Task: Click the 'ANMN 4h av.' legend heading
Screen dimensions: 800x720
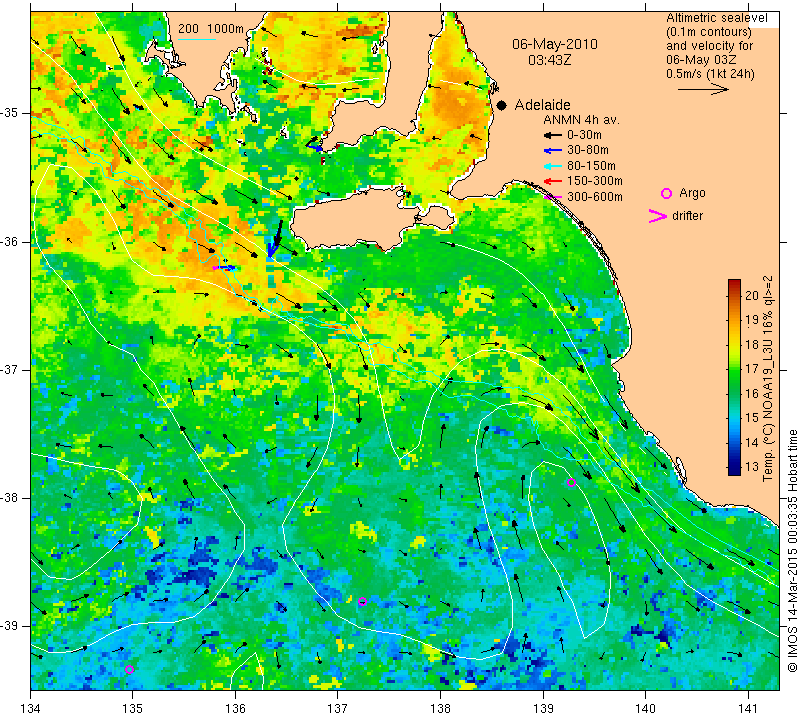Action: click(581, 120)
